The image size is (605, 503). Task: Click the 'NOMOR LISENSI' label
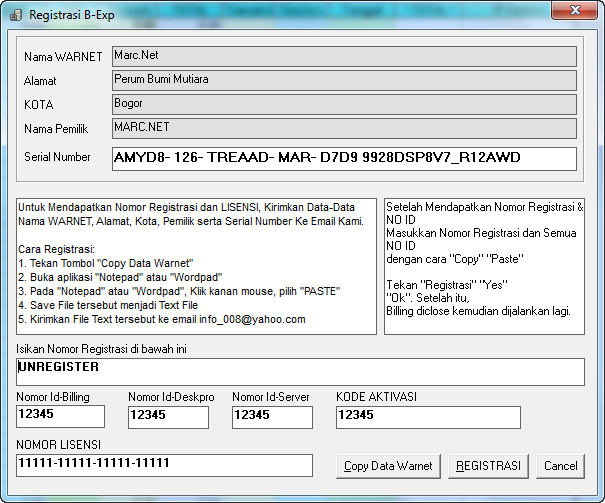point(58,445)
